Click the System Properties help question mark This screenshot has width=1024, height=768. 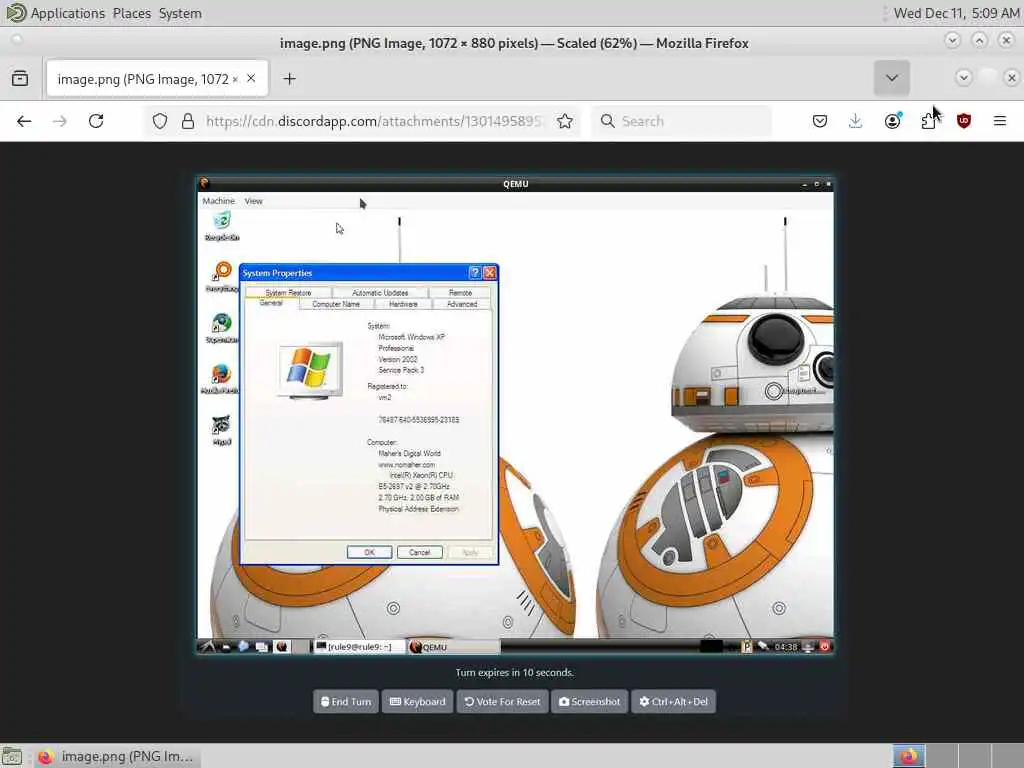point(475,273)
